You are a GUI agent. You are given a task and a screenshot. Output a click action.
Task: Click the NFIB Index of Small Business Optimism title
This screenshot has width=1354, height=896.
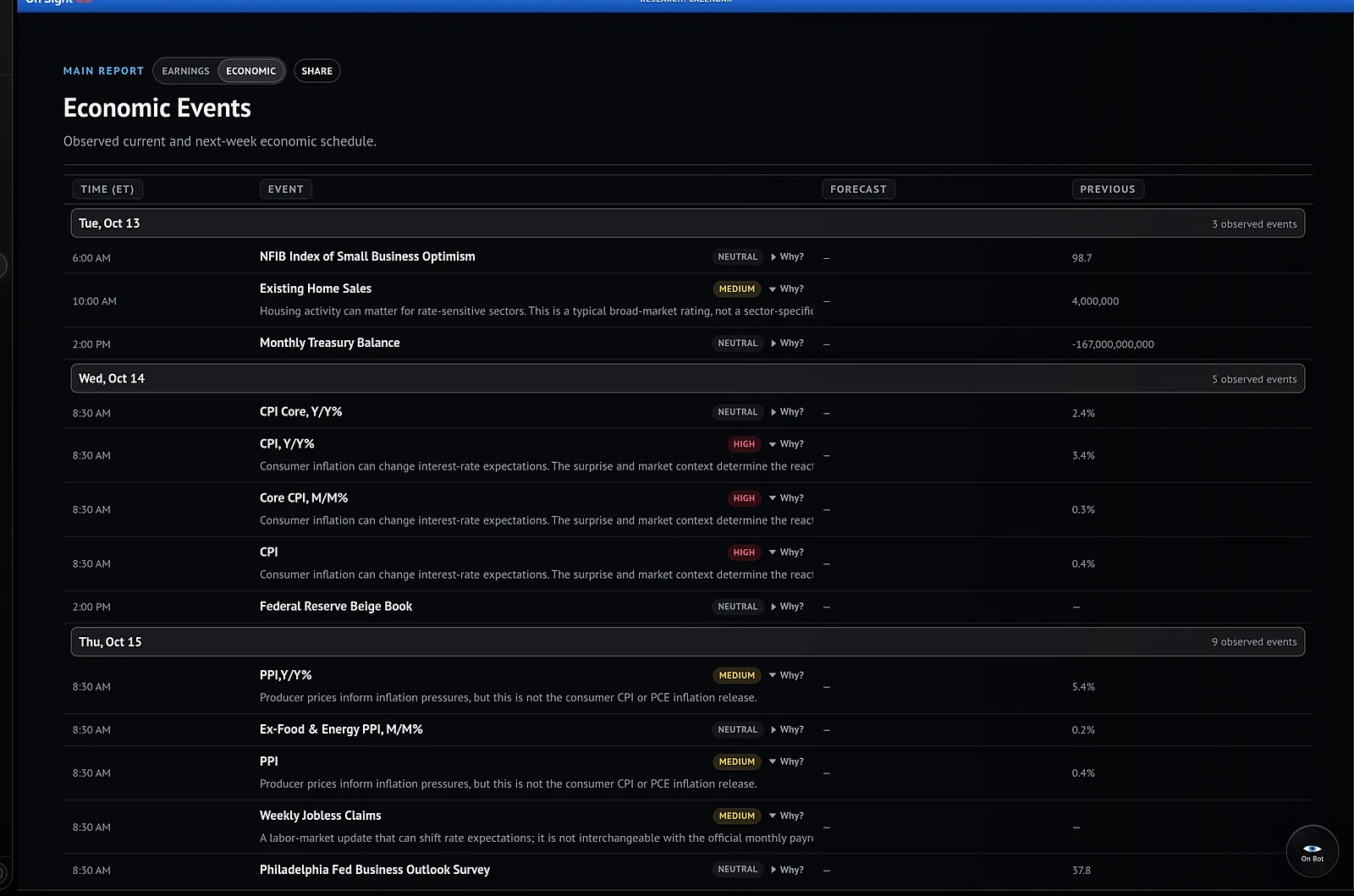point(367,256)
